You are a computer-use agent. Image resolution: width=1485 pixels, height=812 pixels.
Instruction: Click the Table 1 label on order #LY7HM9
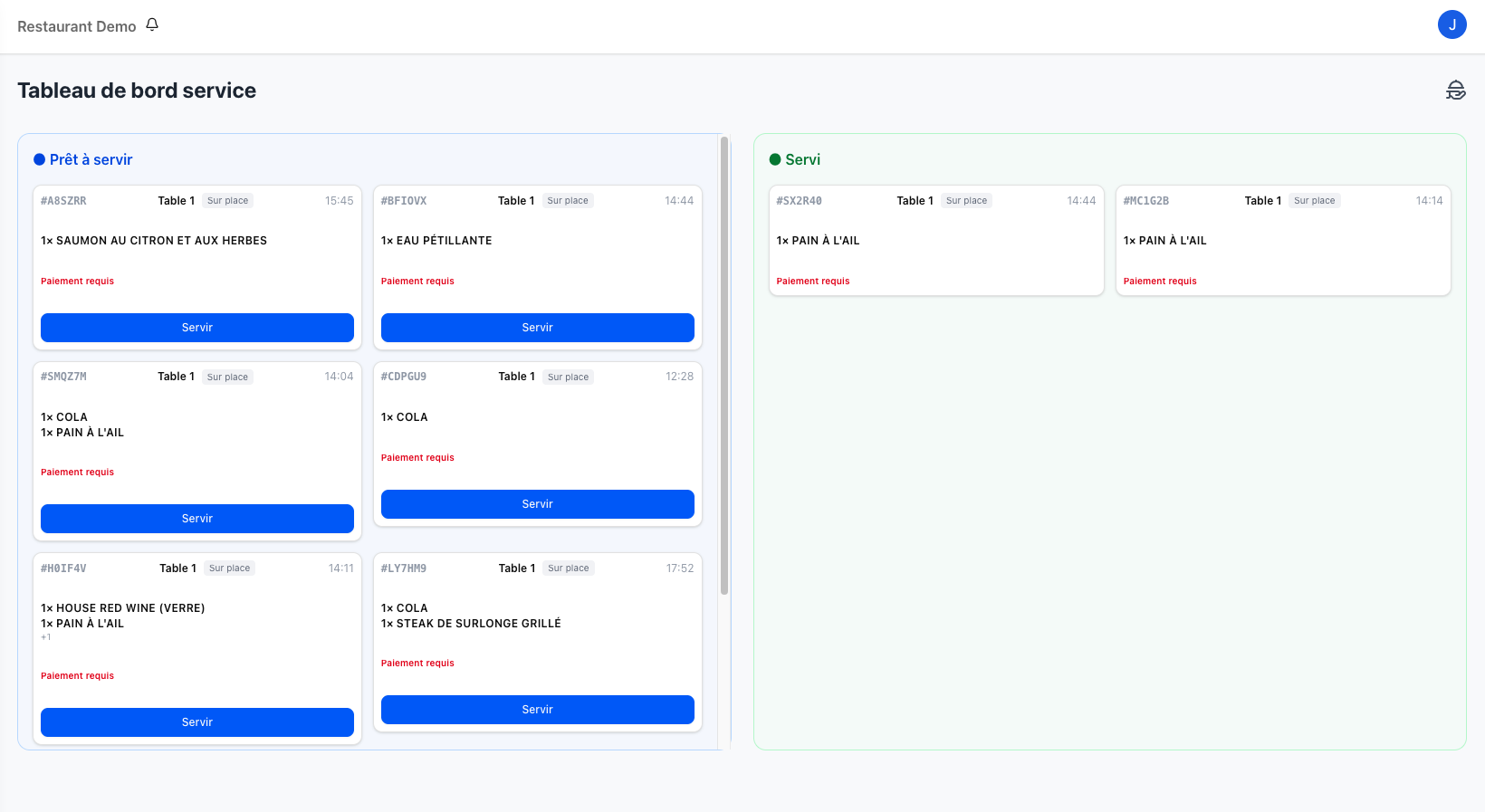(517, 568)
